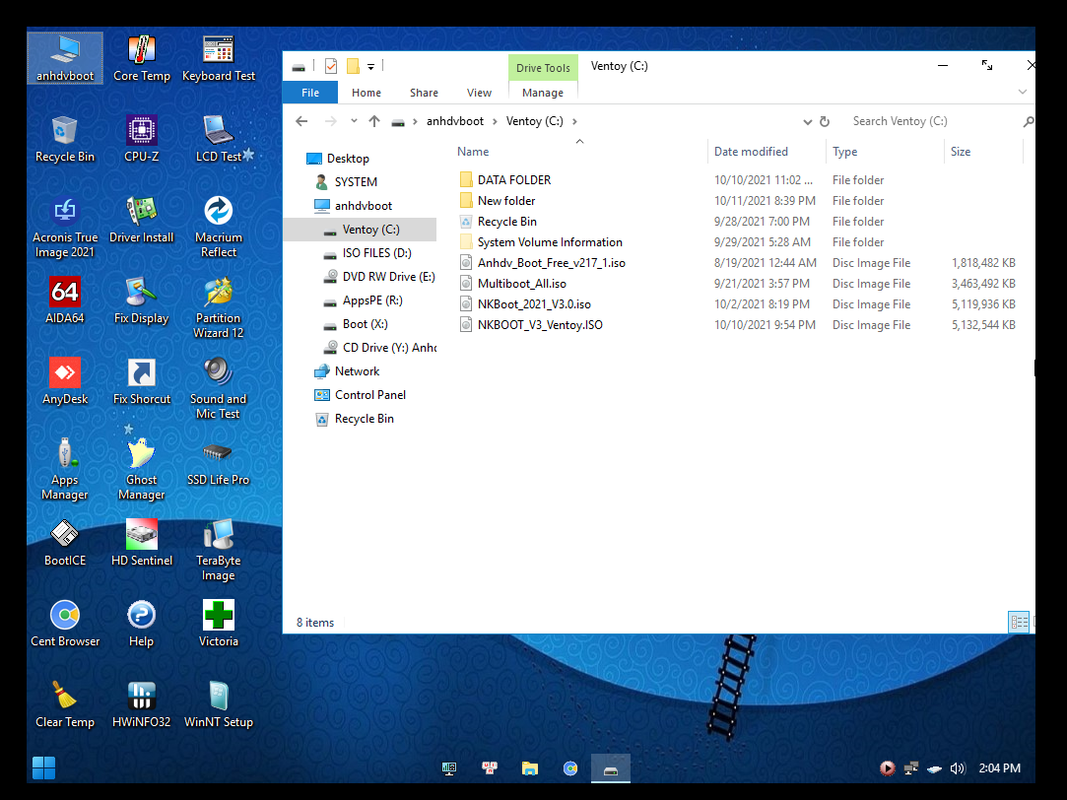
Task: Click the taskbar File Explorer folder icon
Action: coord(529,768)
